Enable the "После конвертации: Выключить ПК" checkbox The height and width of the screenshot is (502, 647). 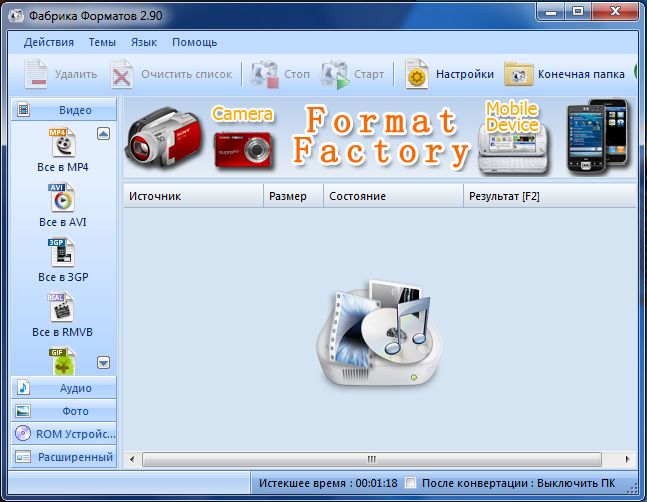pyautogui.click(x=410, y=483)
